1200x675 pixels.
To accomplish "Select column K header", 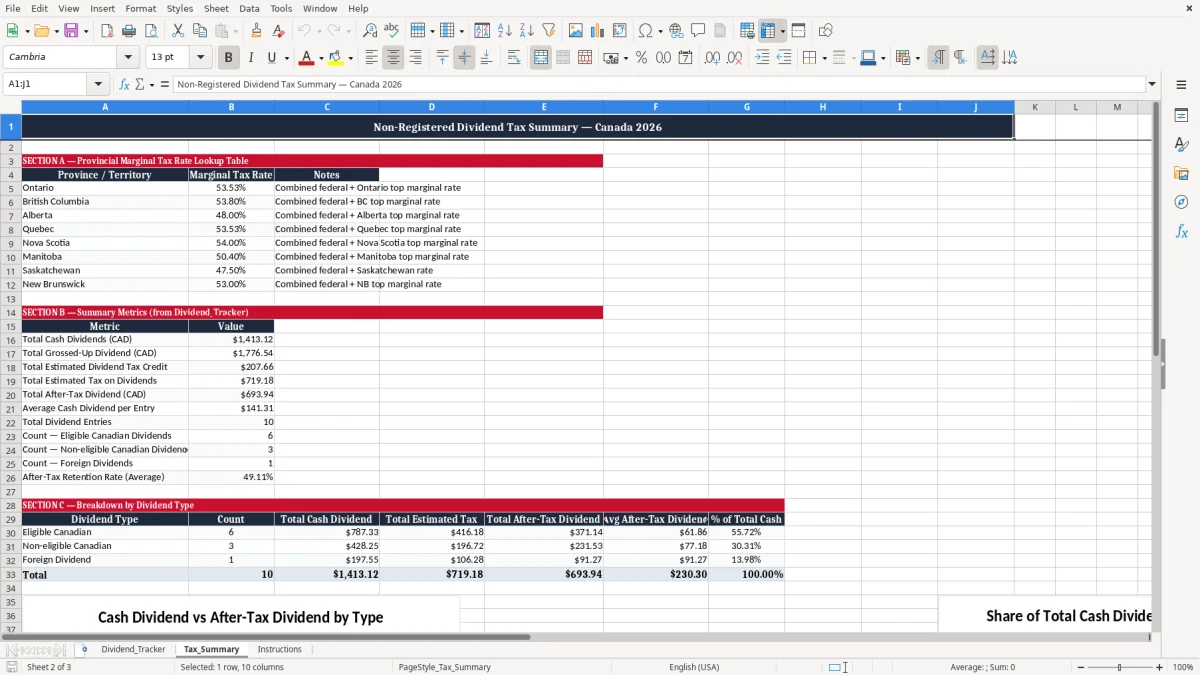I will [1035, 107].
